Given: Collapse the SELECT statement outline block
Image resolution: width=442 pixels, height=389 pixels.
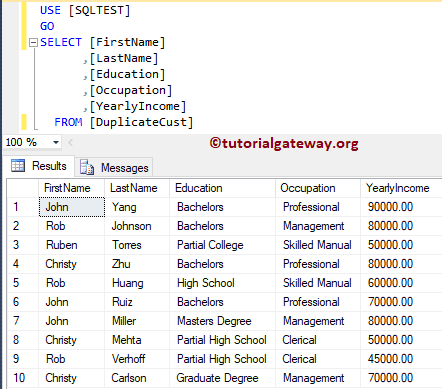Looking at the screenshot, I should coord(33,43).
